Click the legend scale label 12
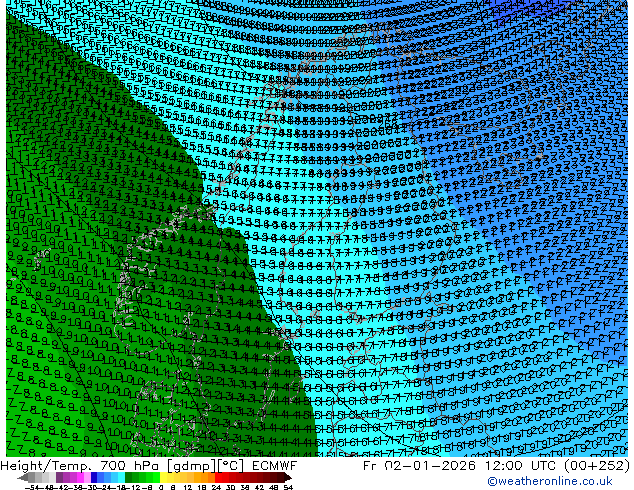This screenshot has height=490, width=634. pos(188,488)
